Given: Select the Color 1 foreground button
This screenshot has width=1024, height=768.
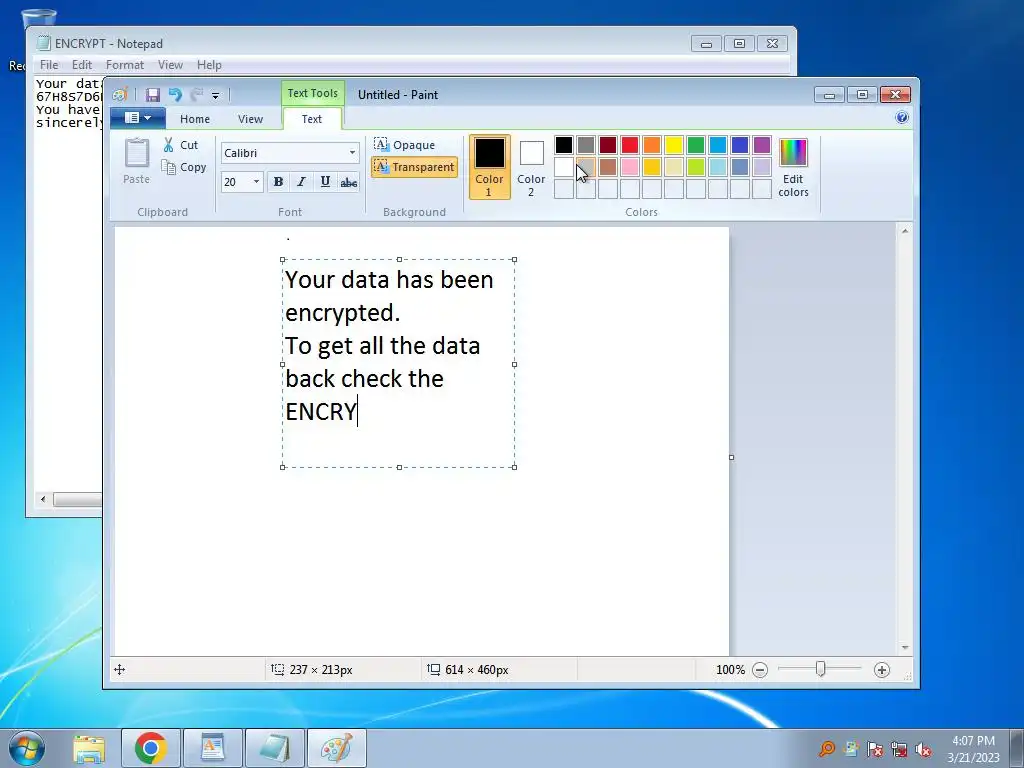Looking at the screenshot, I should click(489, 167).
